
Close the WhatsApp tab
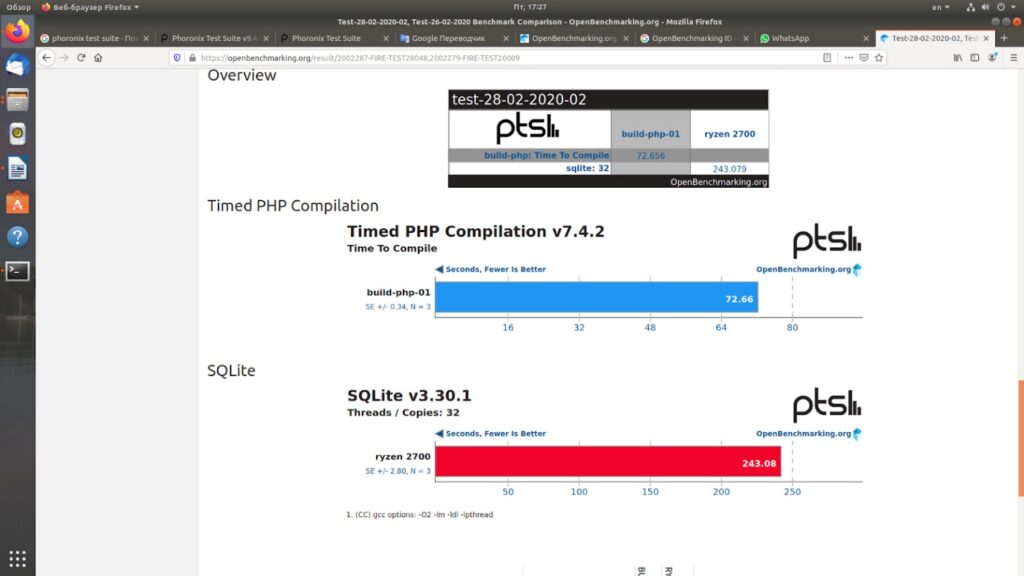[866, 38]
